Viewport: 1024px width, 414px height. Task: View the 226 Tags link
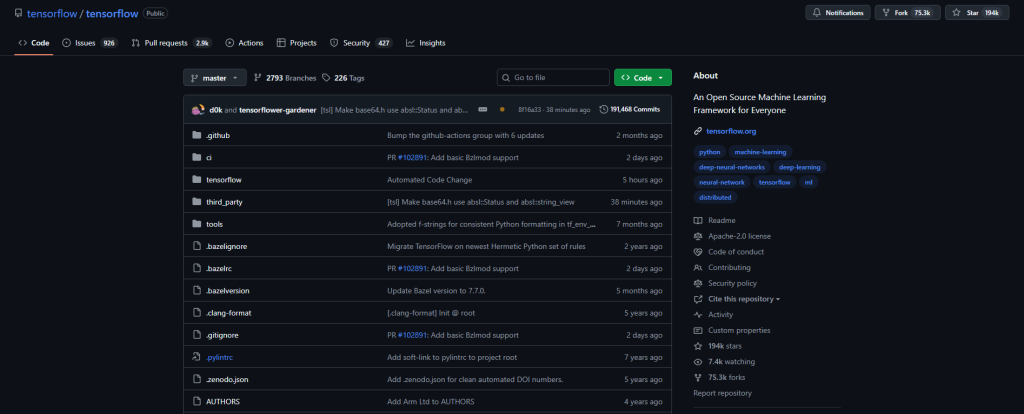[344, 78]
